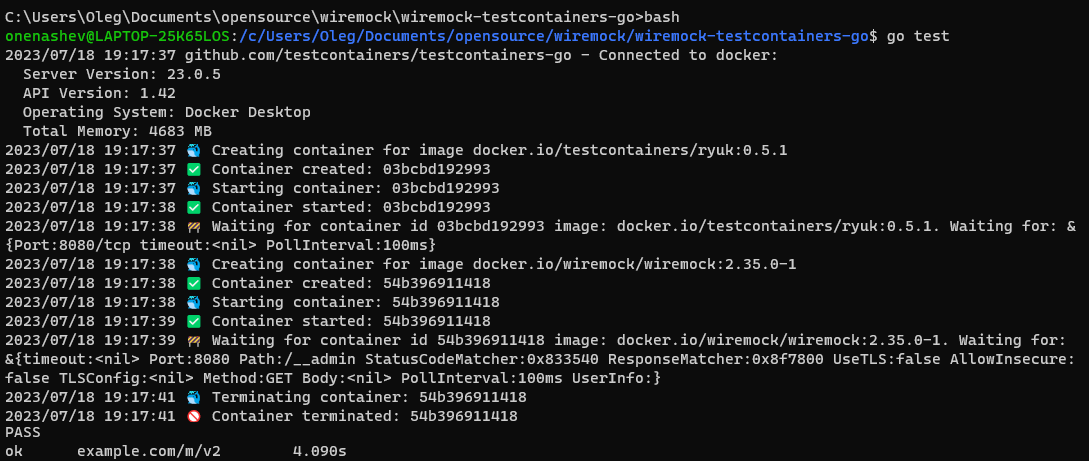Click whale icon before Starting container: 54b396911418
The width and height of the screenshot is (1089, 461).
point(194,303)
